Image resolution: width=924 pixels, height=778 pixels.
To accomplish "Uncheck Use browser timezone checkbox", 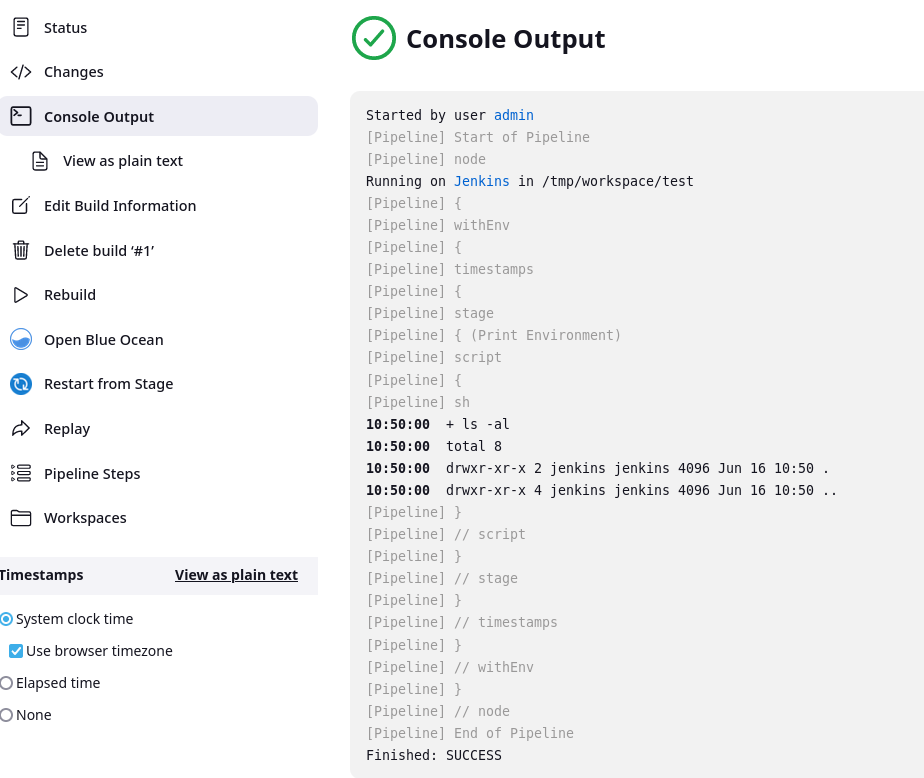I will point(16,651).
